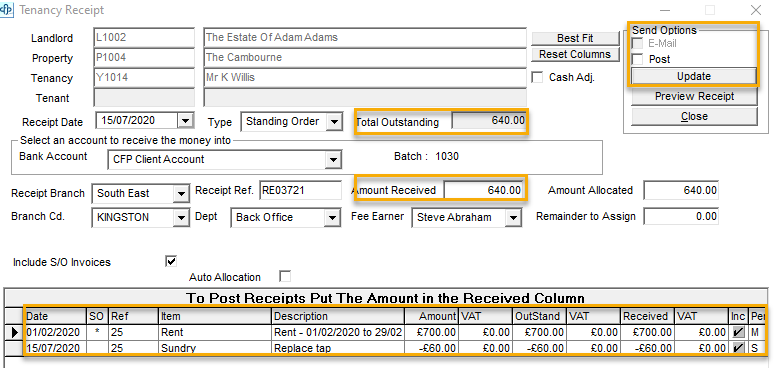
Task: Click OutStand £700.00 cell in Rent row
Action: 539,333
